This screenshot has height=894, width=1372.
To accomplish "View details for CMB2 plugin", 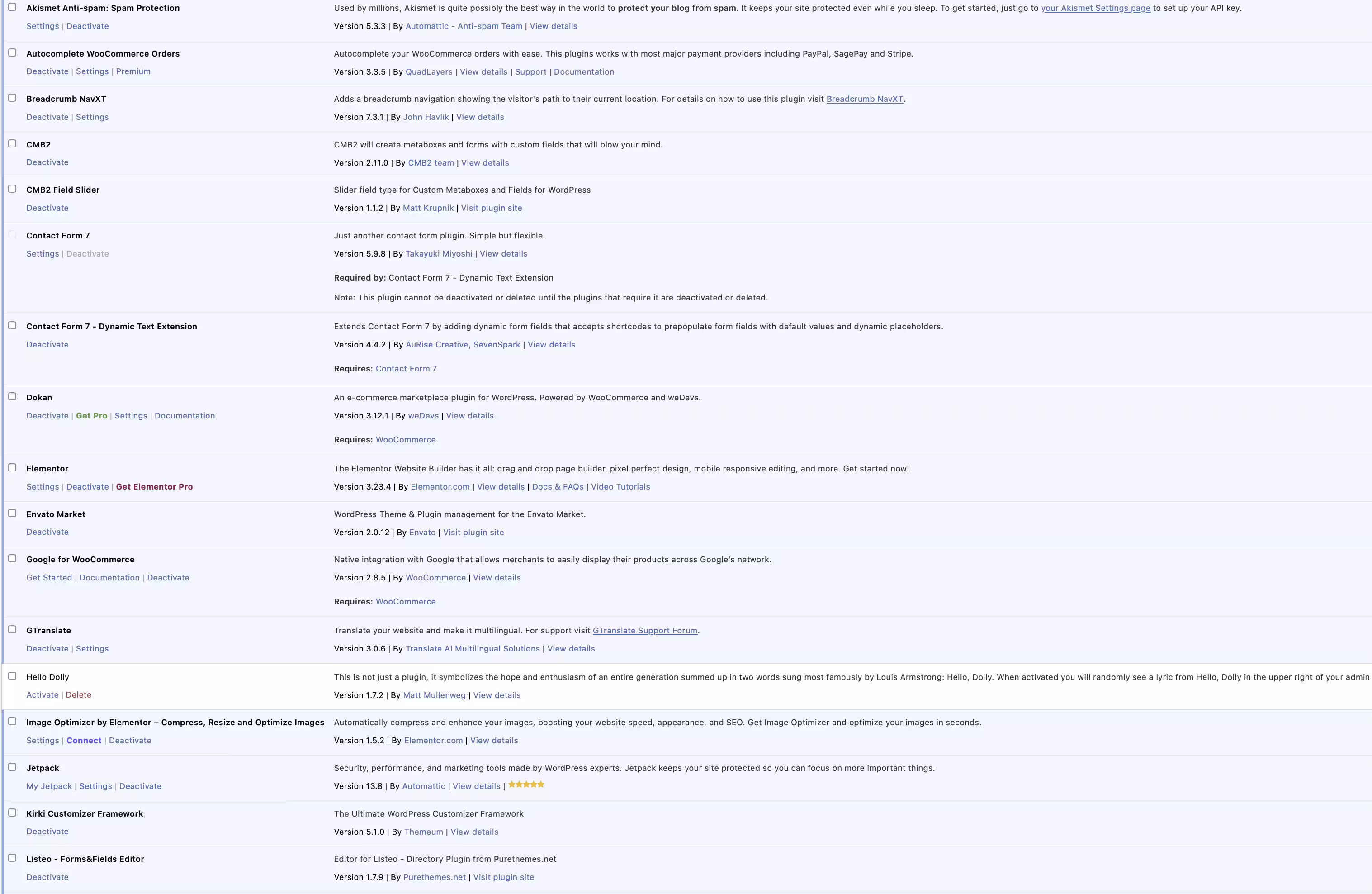I will pyautogui.click(x=485, y=163).
